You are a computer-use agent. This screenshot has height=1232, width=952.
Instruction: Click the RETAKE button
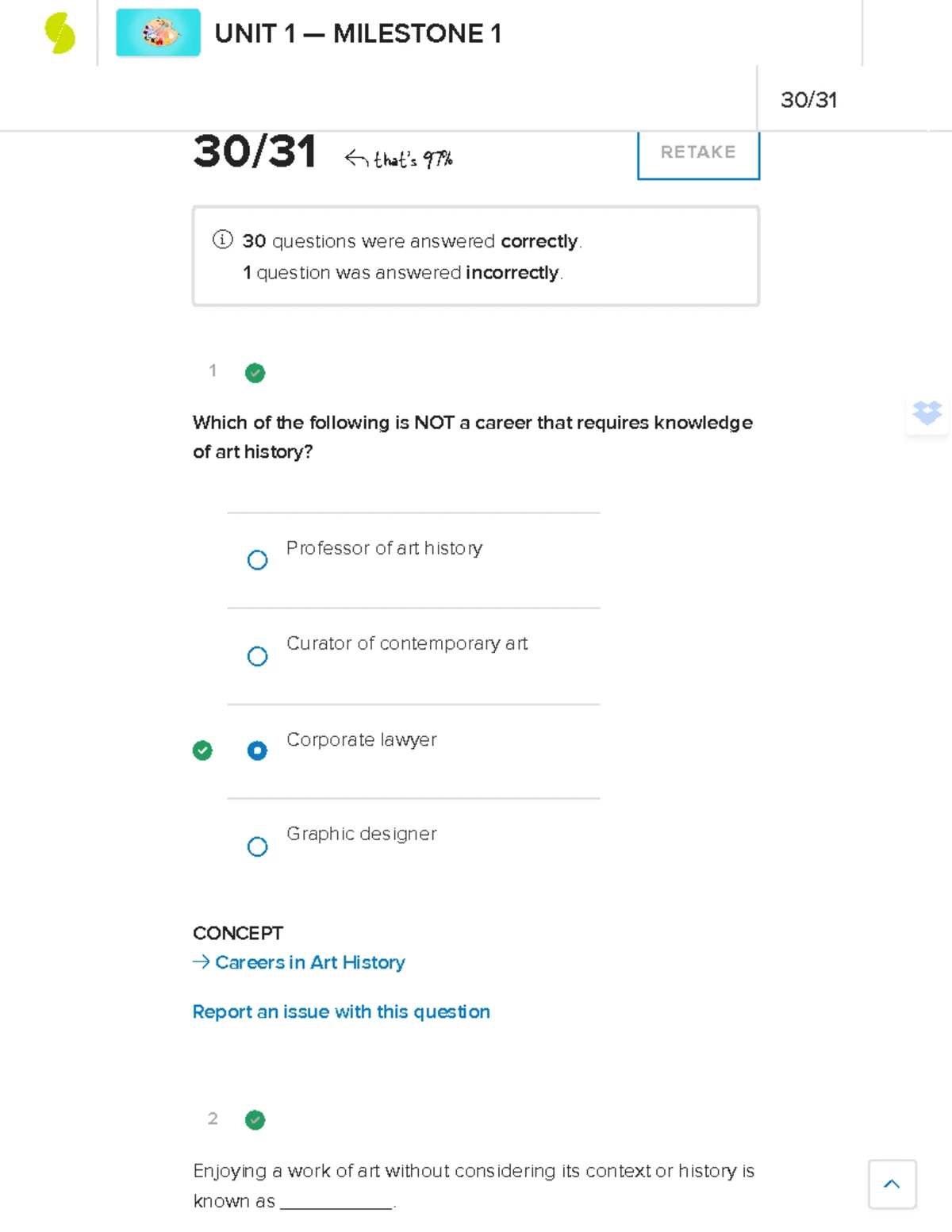coord(697,152)
